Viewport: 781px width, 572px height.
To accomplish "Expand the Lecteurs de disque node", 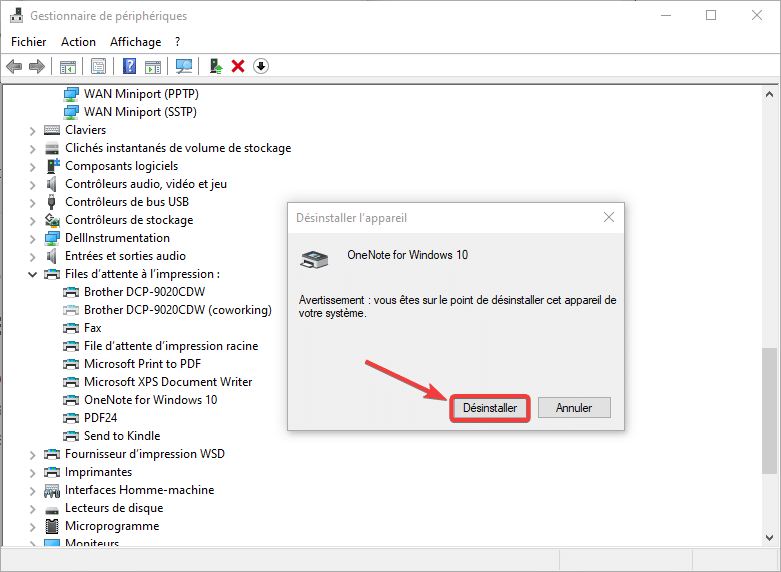I will click(x=32, y=509).
